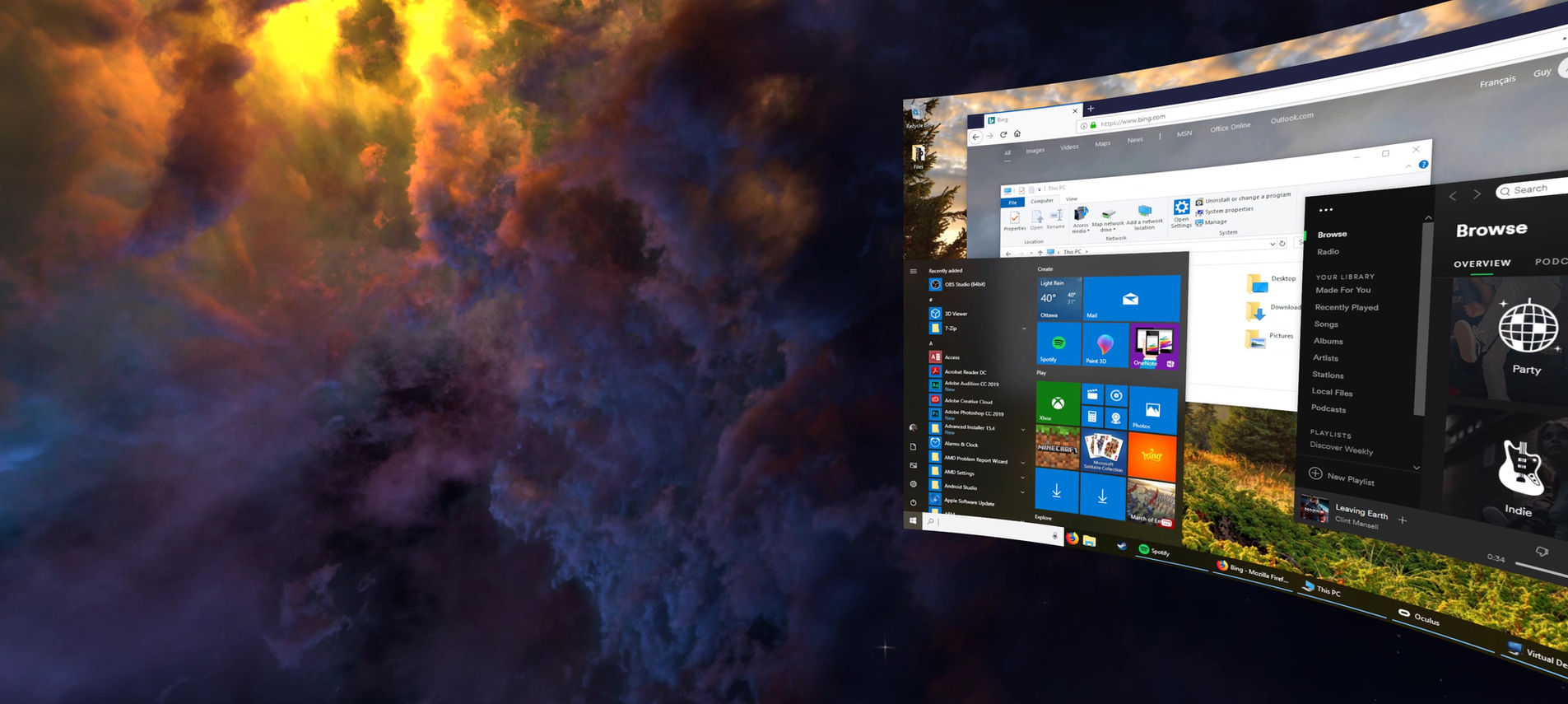Click the Steam icon on the taskbar
Image resolution: width=1568 pixels, height=704 pixels.
[1120, 545]
